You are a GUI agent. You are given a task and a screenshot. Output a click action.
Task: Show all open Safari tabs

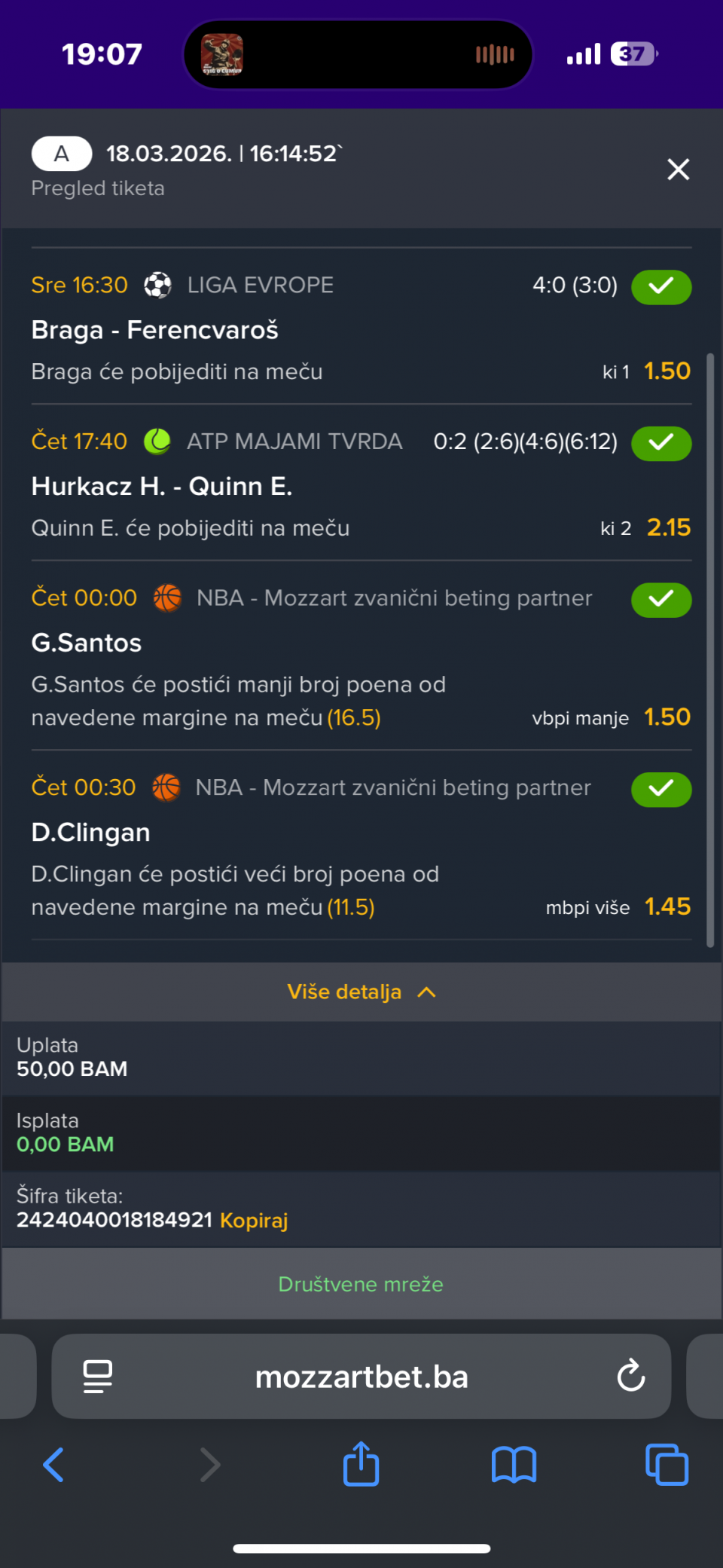[667, 1465]
